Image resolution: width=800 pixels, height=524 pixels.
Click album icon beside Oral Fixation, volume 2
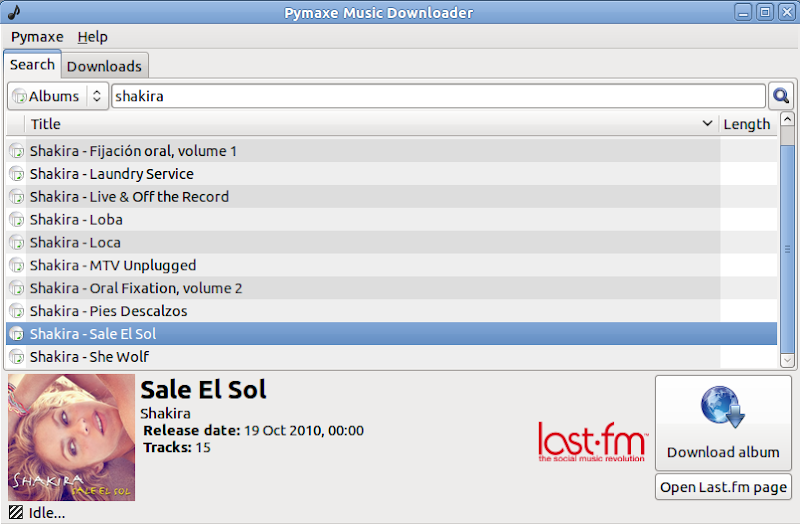click(17, 288)
